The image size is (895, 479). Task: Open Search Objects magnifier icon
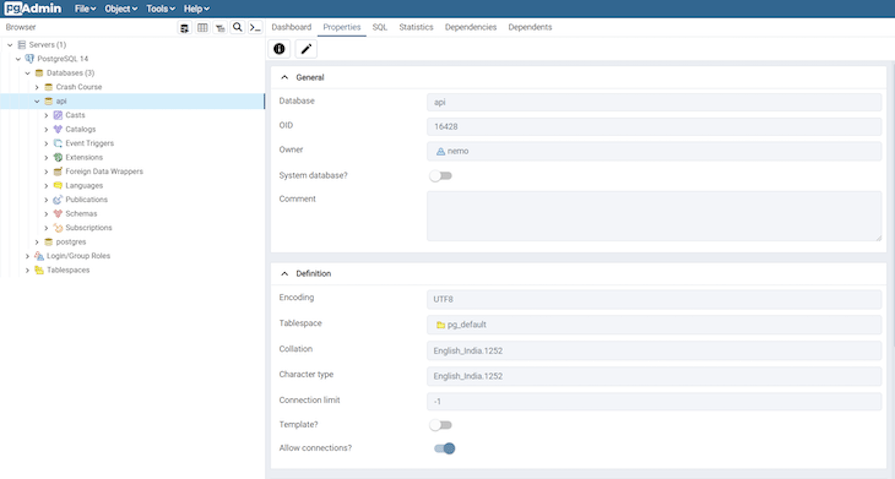237,27
